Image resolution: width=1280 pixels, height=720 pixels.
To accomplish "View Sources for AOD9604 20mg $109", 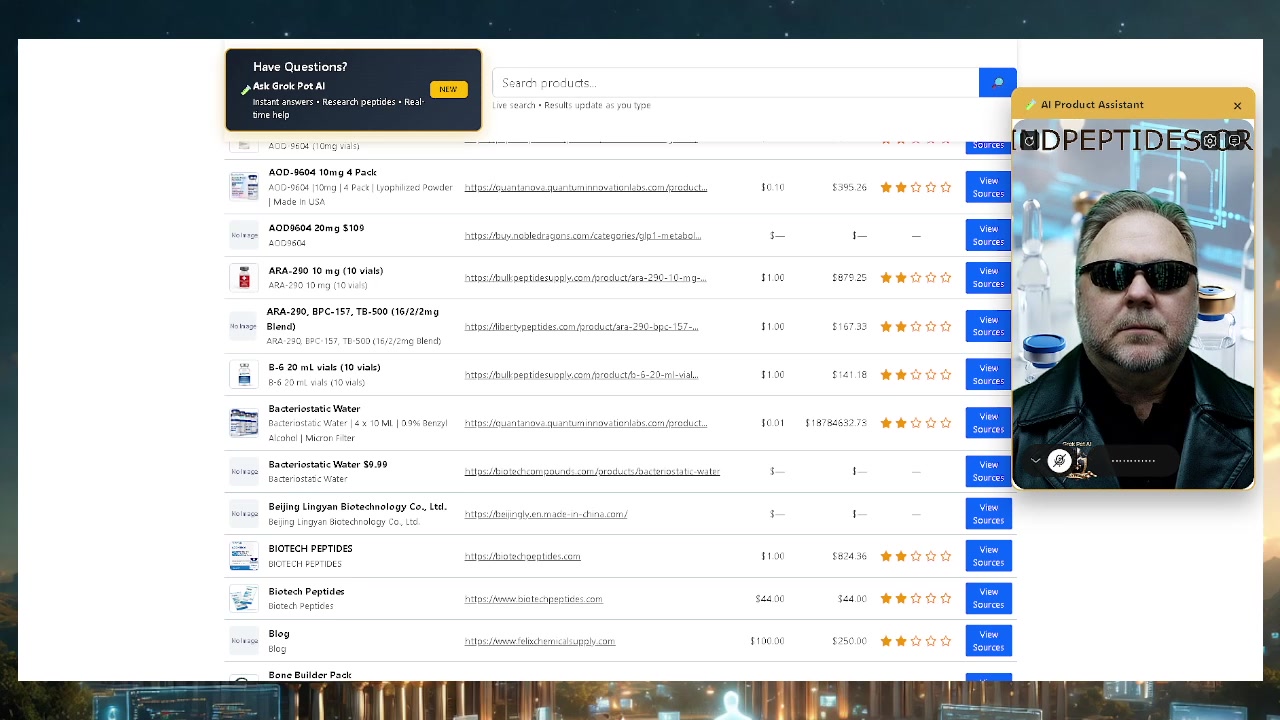I will 988,235.
